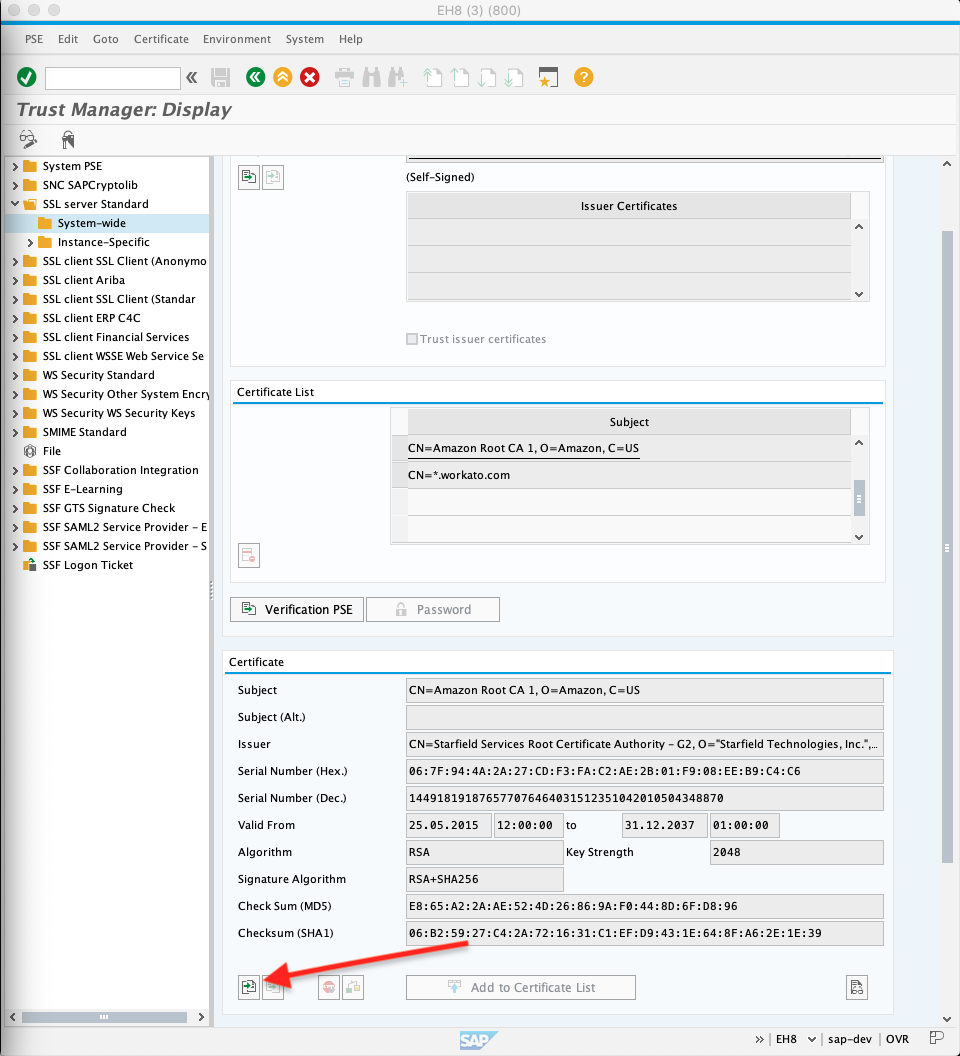
Task: Select the key management icon on the toolbar
Action: coord(67,139)
